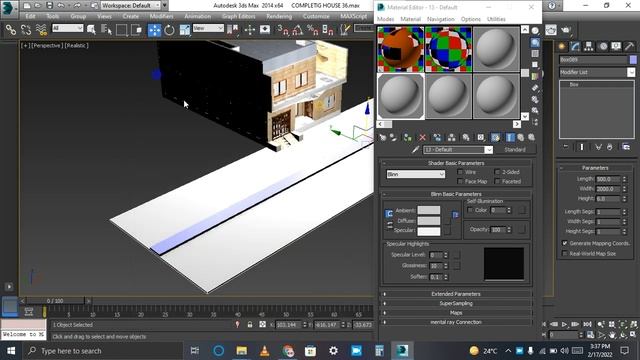Expand the Extended Parameters rollout

(x=456, y=294)
